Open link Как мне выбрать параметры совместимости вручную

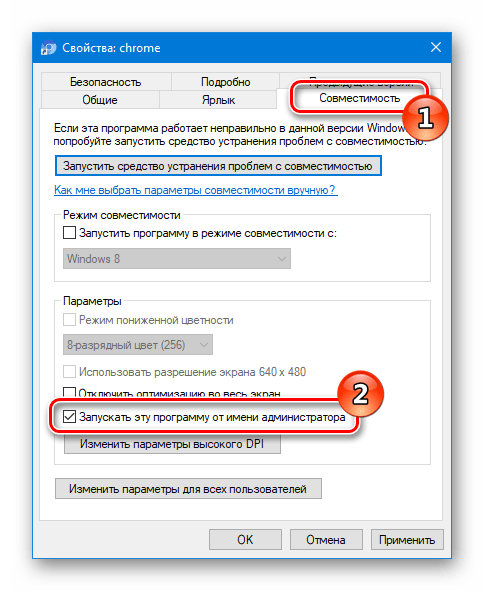[x=196, y=190]
